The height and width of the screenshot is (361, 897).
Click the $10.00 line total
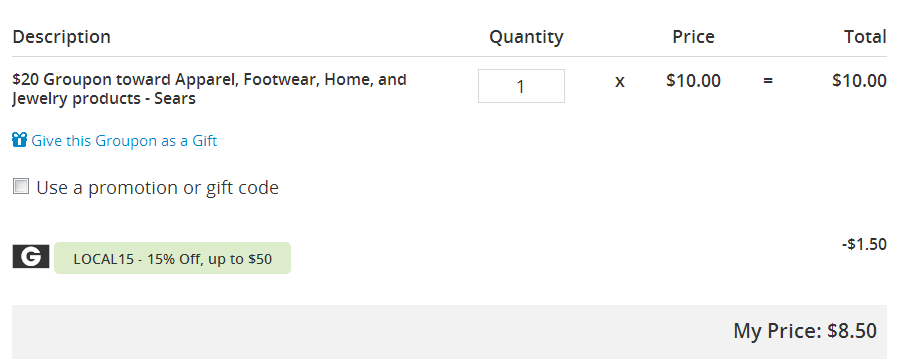[859, 81]
